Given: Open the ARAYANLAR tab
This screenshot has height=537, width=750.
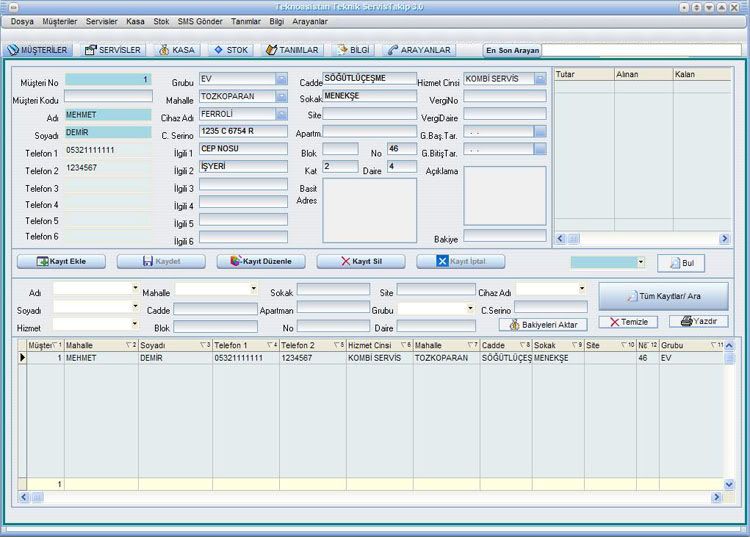Looking at the screenshot, I should (x=419, y=50).
